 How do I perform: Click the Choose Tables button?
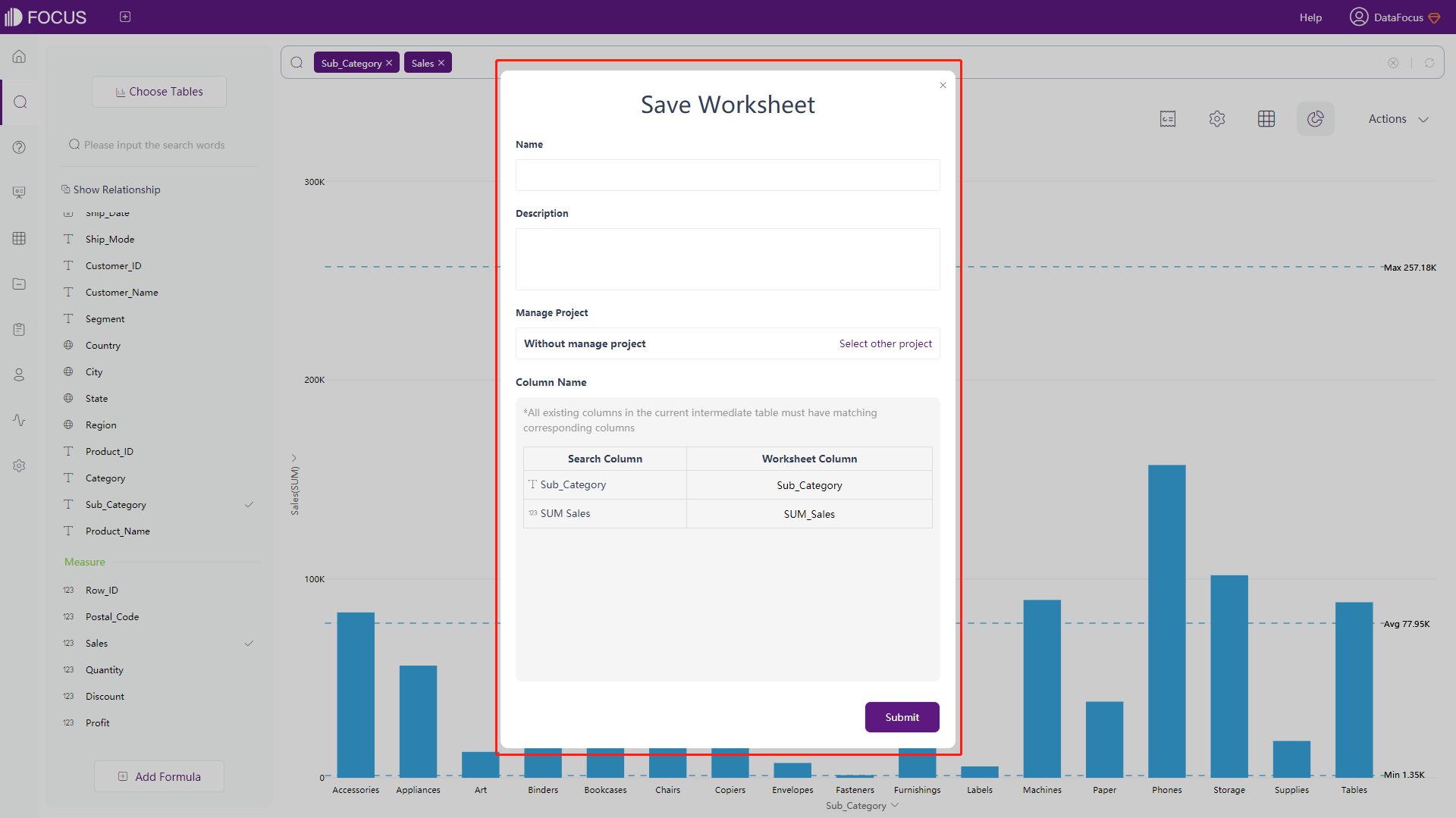pos(159,92)
